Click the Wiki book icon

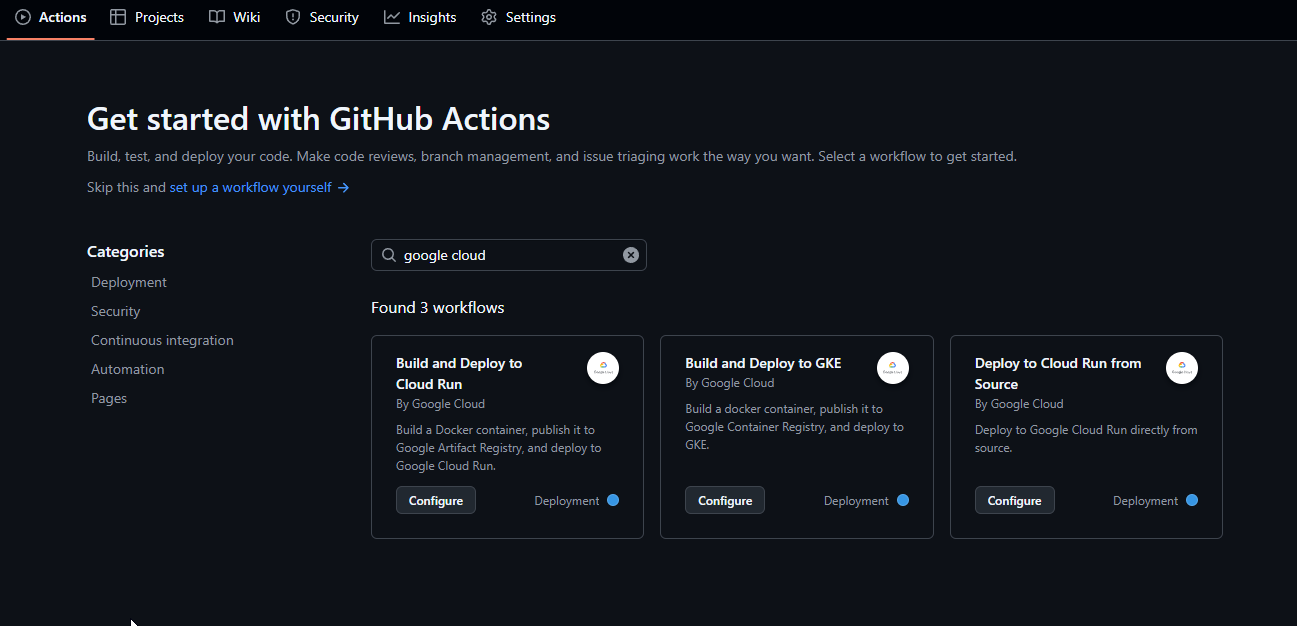point(217,17)
